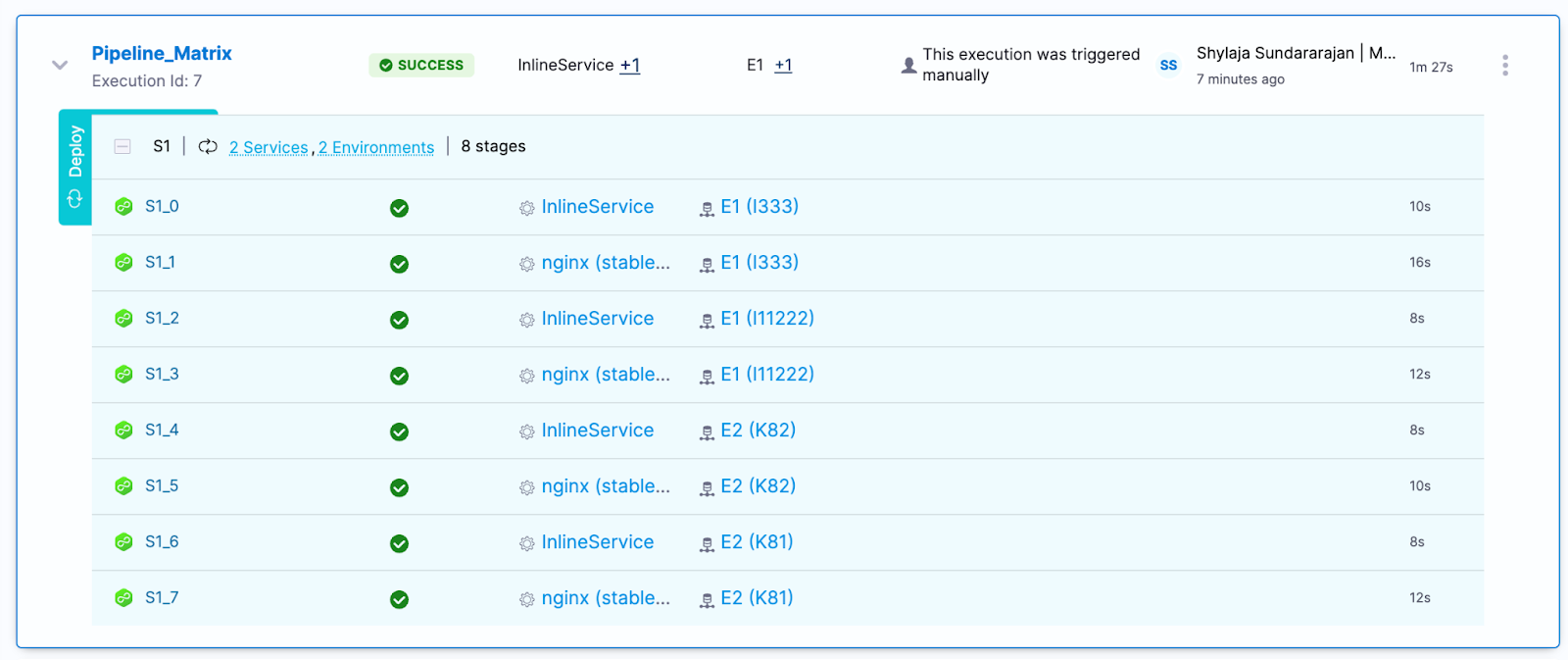Select the Deploy side tab
Viewport: 1568px width, 660px height.
pyautogui.click(x=75, y=167)
